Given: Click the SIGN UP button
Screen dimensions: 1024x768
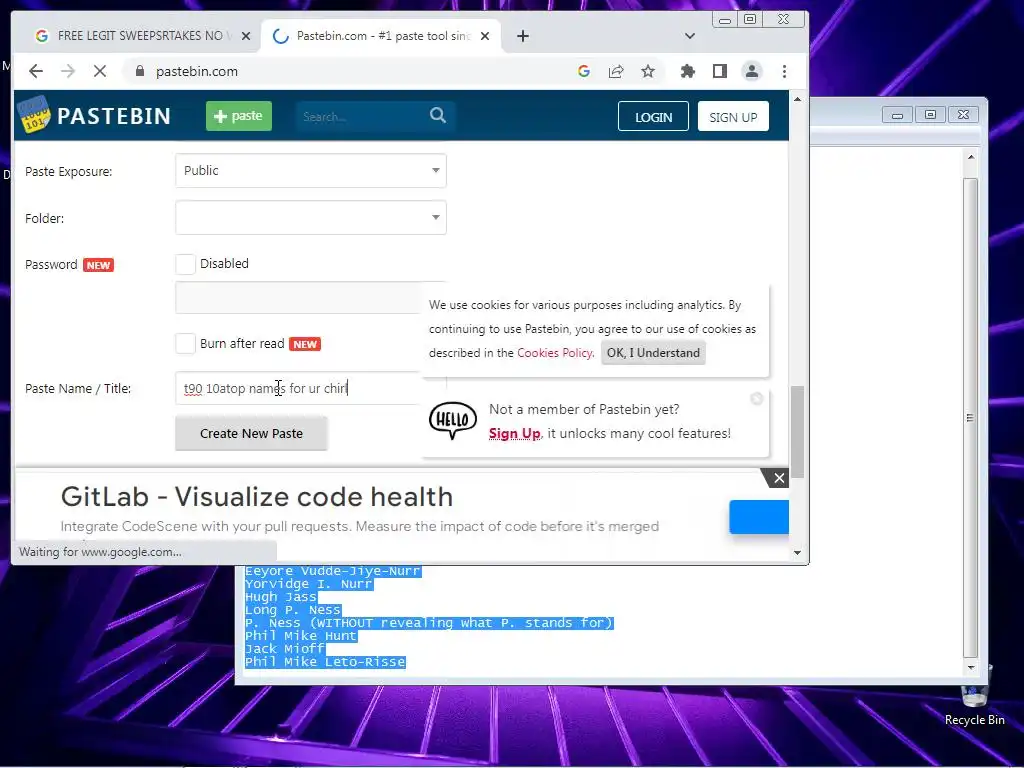Looking at the screenshot, I should coord(733,117).
